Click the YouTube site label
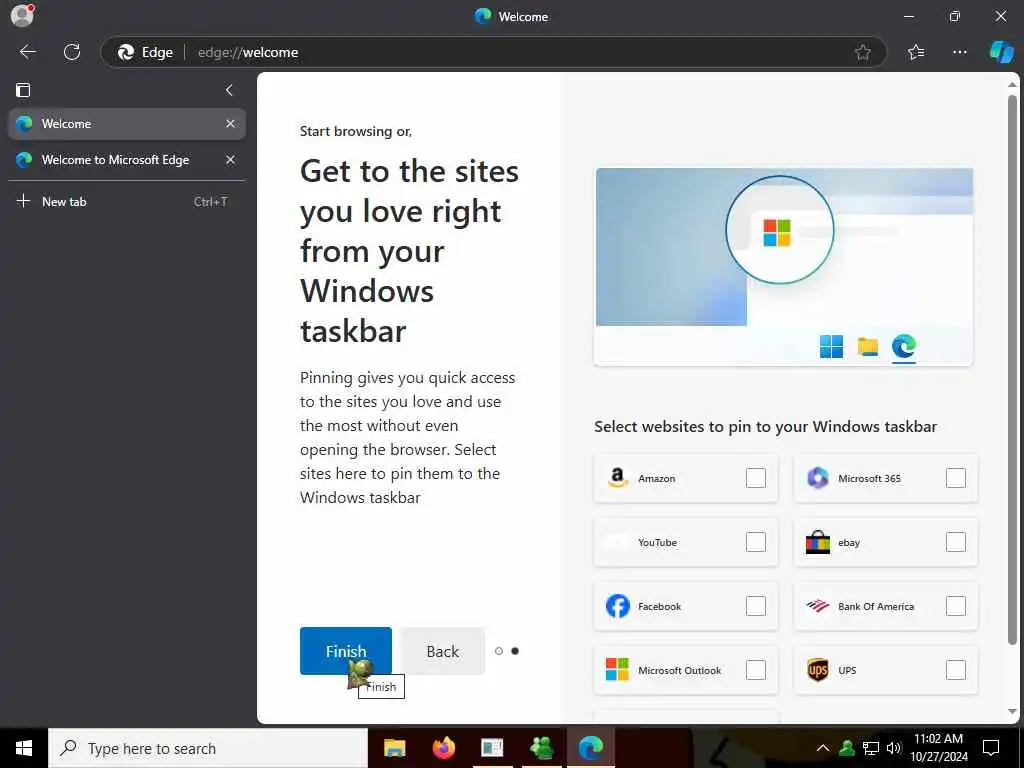 658,543
